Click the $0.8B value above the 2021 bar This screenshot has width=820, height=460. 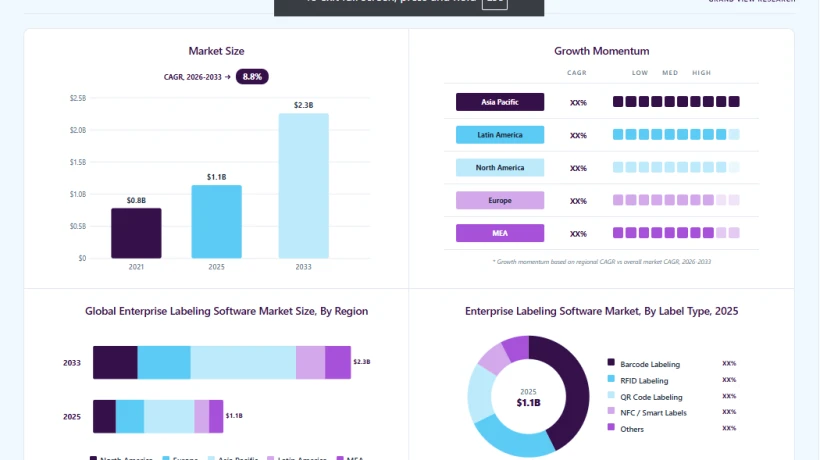coord(136,200)
